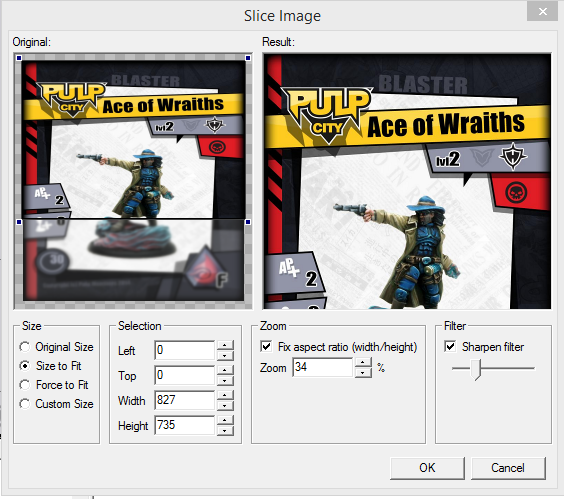Click the top-left selection handle
Viewport: 564px width, 499px height.
click(x=19, y=58)
